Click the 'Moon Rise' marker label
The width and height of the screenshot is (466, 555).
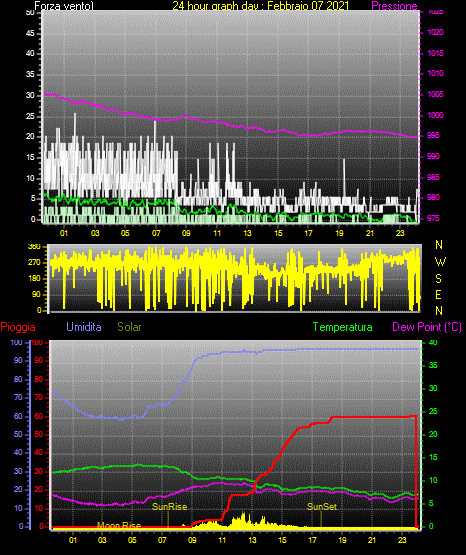tap(119, 525)
